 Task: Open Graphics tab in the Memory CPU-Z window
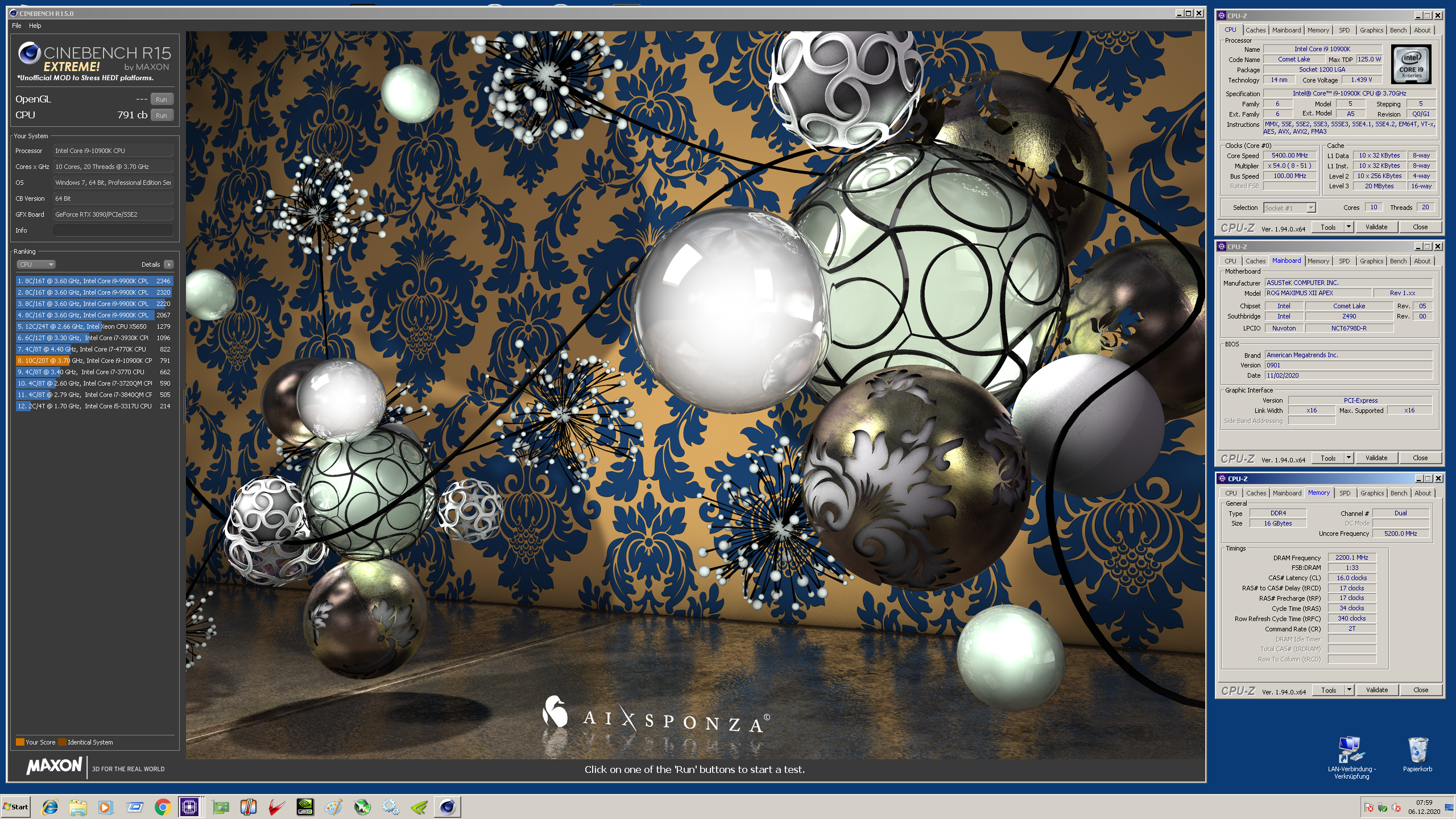point(1372,493)
